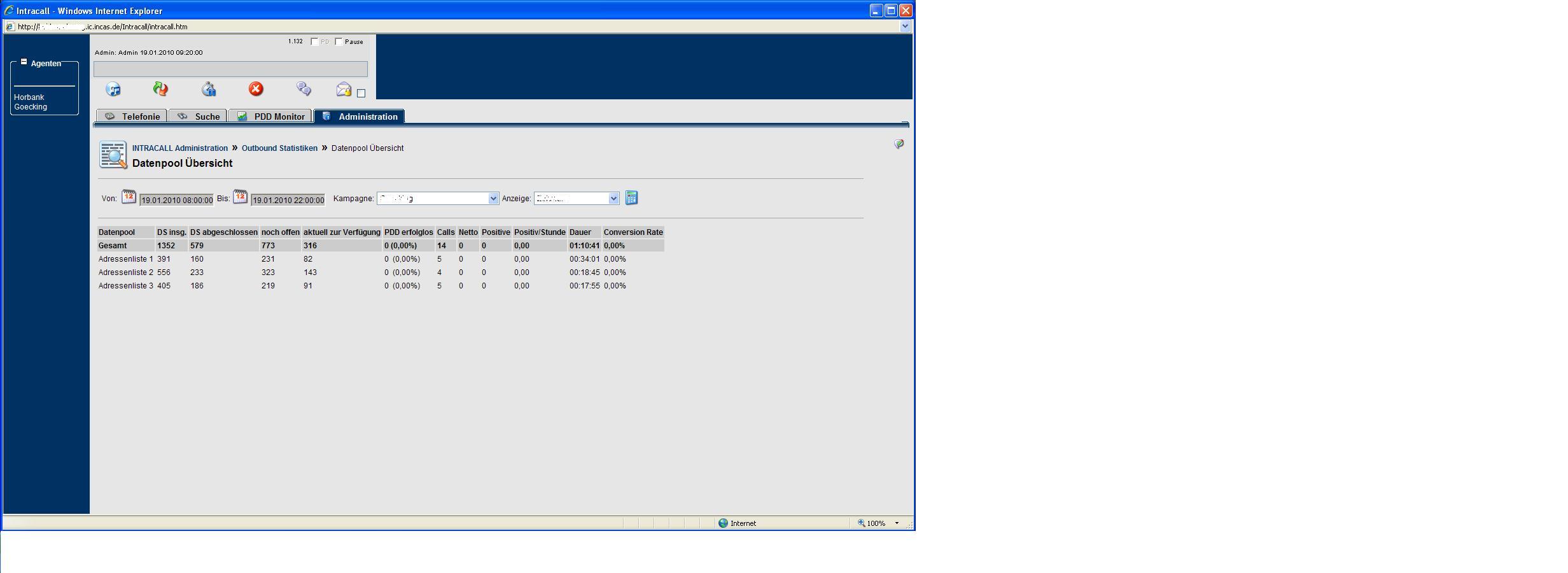Image resolution: width=1568 pixels, height=573 pixels.
Task: Click the help bubble icon at right edge
Action: pos(899,144)
